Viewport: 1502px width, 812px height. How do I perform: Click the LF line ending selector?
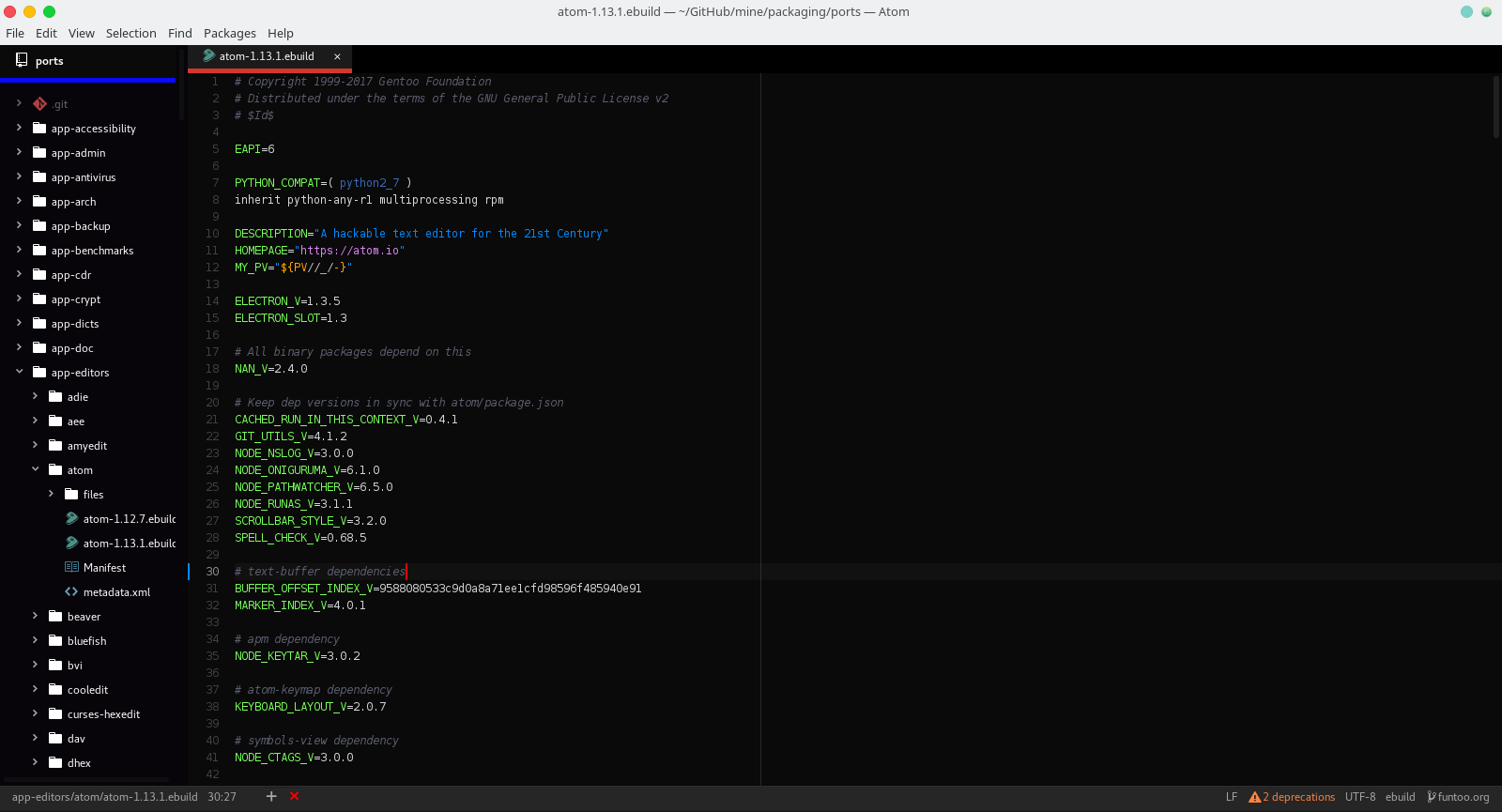click(x=1231, y=797)
